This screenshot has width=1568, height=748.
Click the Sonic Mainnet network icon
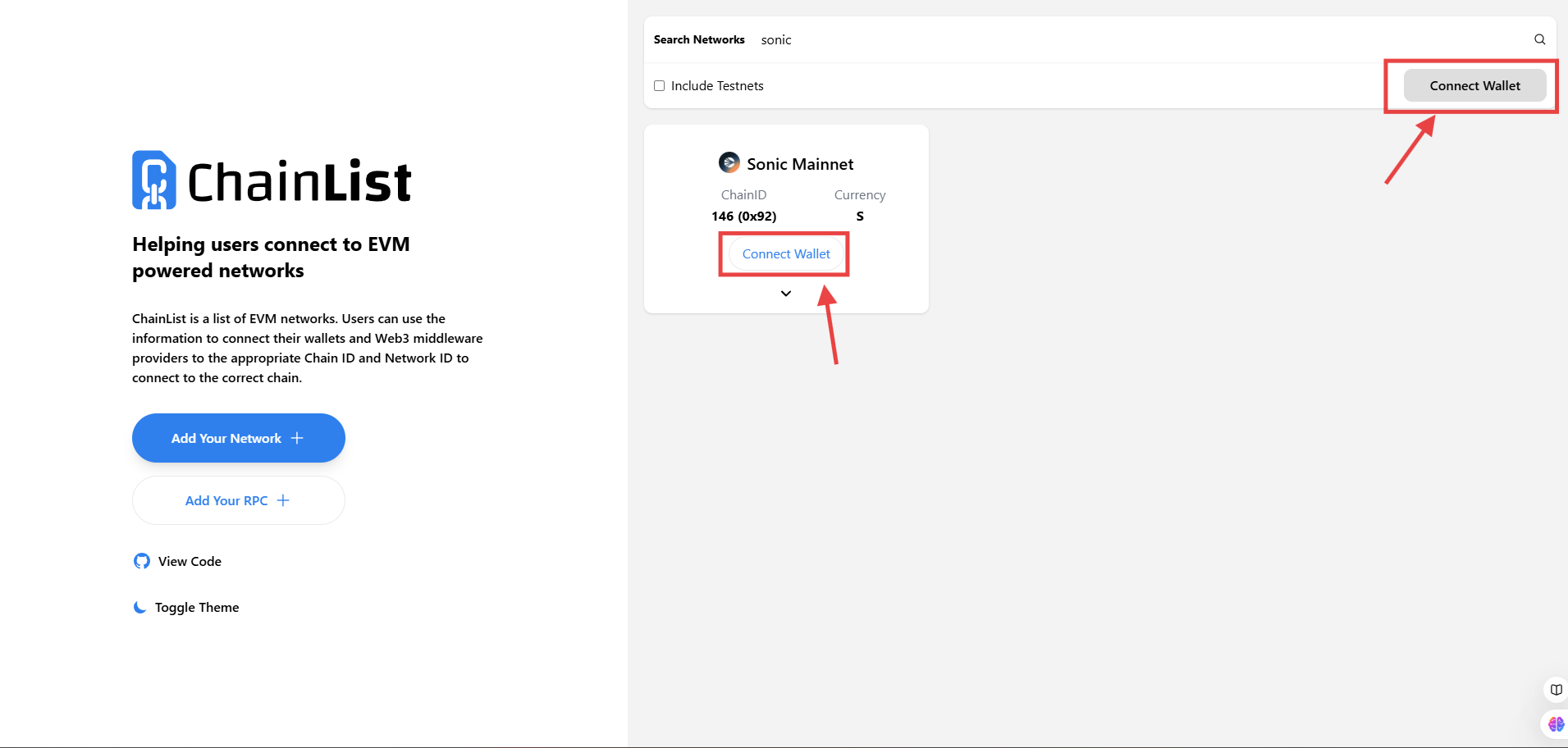pos(729,163)
